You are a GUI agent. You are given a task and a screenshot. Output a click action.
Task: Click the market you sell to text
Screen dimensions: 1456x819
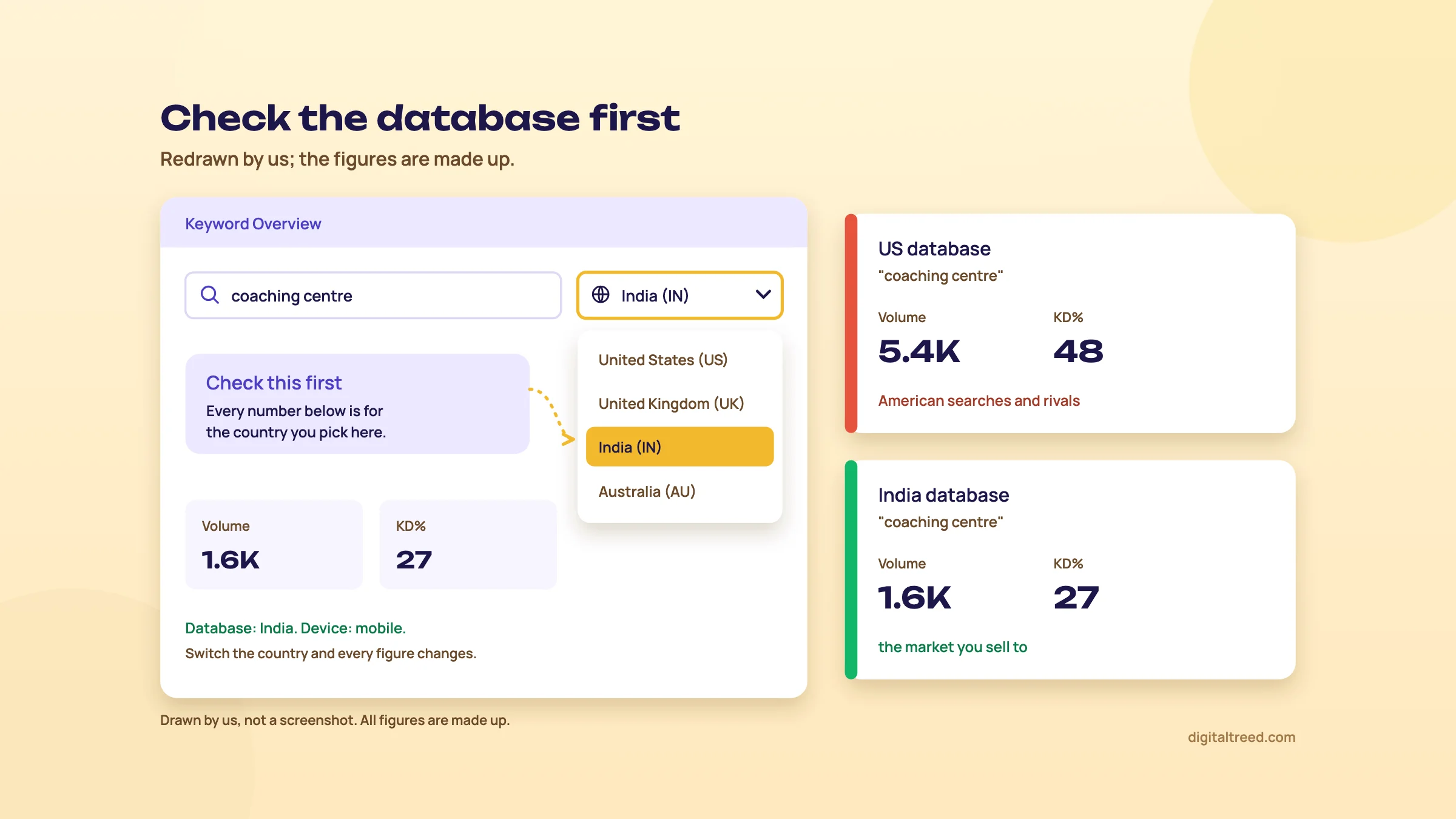pos(952,647)
